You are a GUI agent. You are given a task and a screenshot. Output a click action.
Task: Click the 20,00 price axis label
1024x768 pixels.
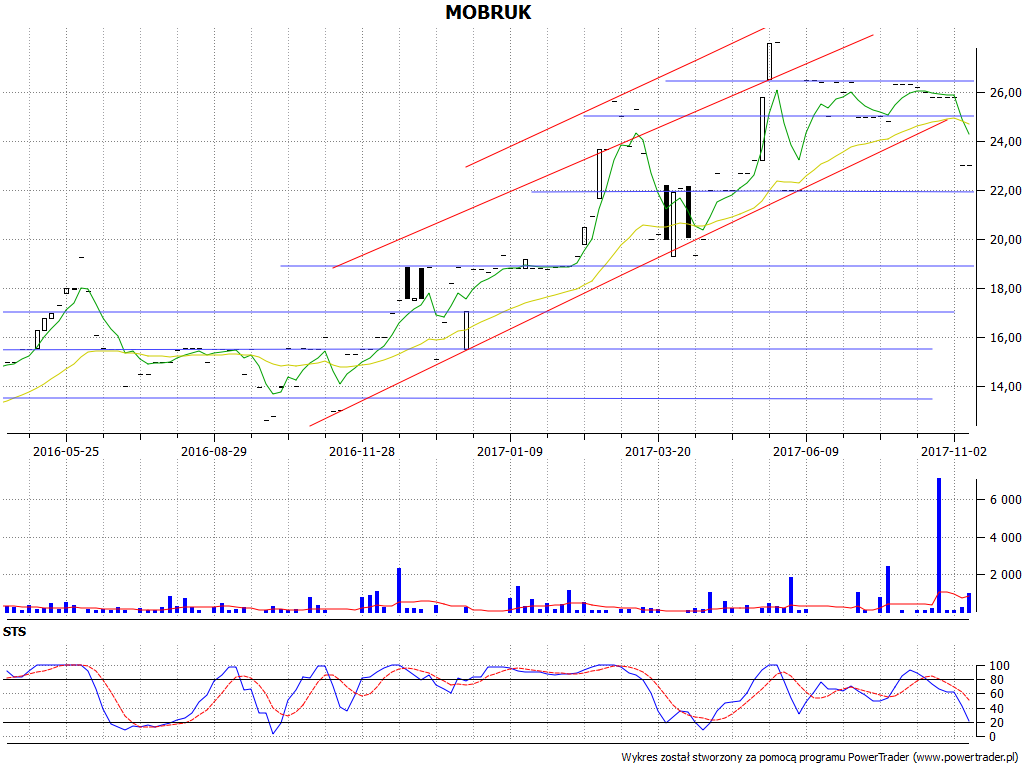pos(1006,240)
